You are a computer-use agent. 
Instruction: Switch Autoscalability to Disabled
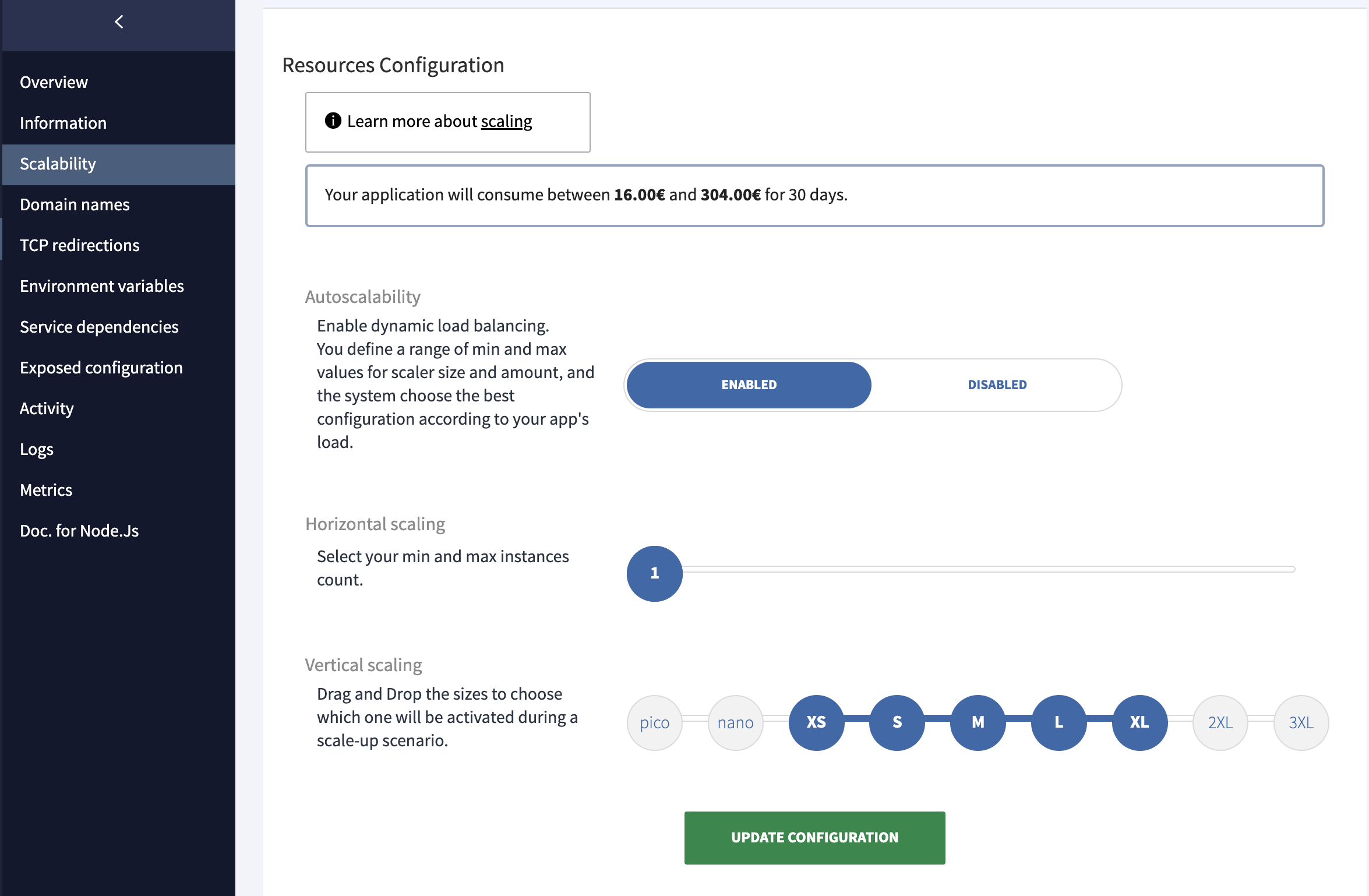click(997, 384)
